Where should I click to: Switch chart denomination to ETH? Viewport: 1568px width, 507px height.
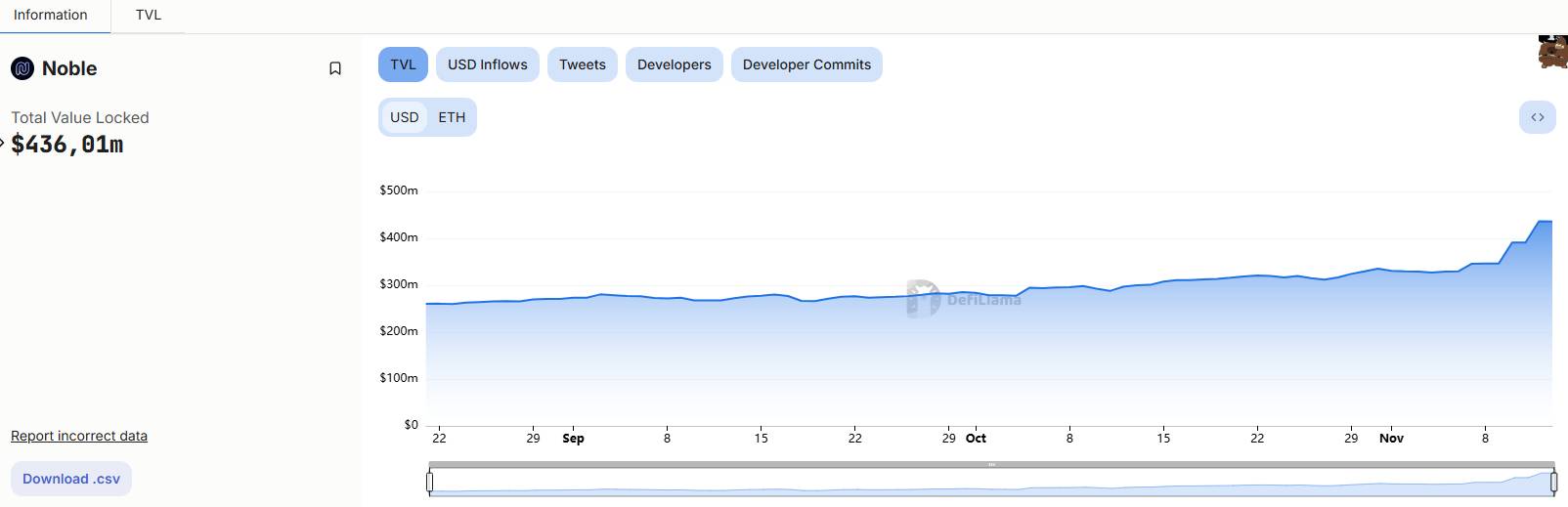[452, 117]
